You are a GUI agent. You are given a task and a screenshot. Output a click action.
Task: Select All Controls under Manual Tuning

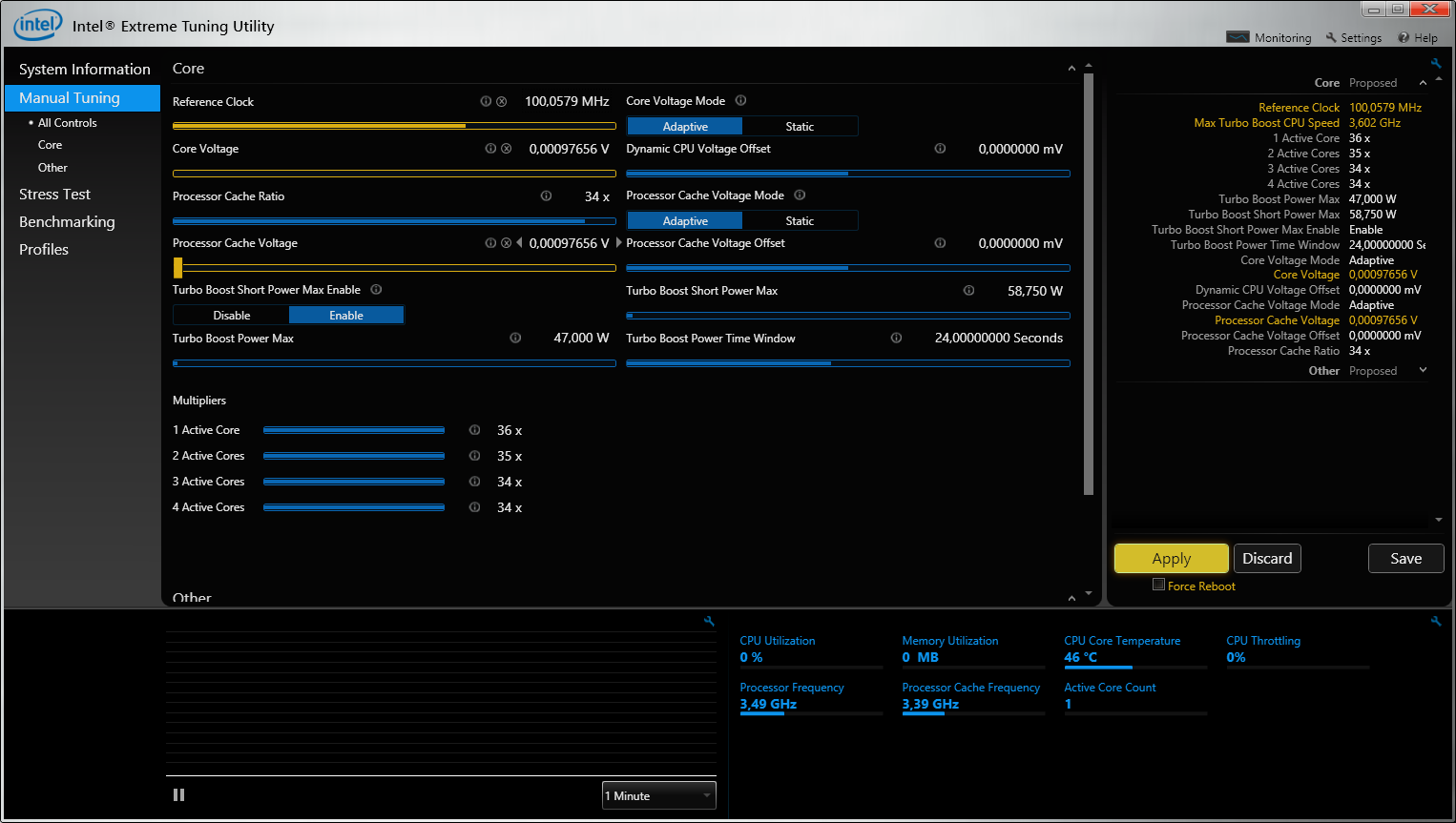[x=68, y=123]
